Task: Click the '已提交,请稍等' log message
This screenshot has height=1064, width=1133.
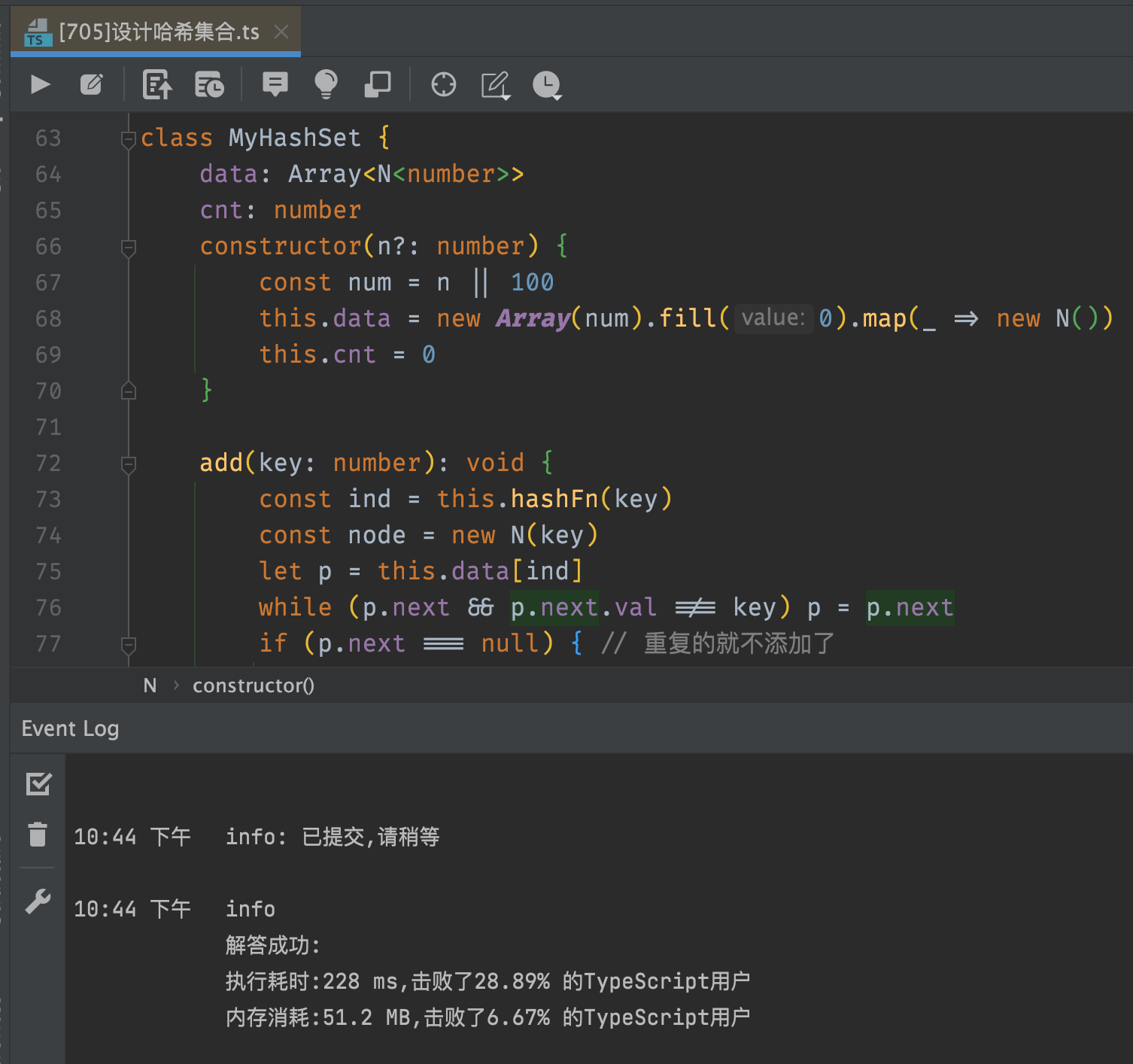Action: pyautogui.click(x=371, y=837)
